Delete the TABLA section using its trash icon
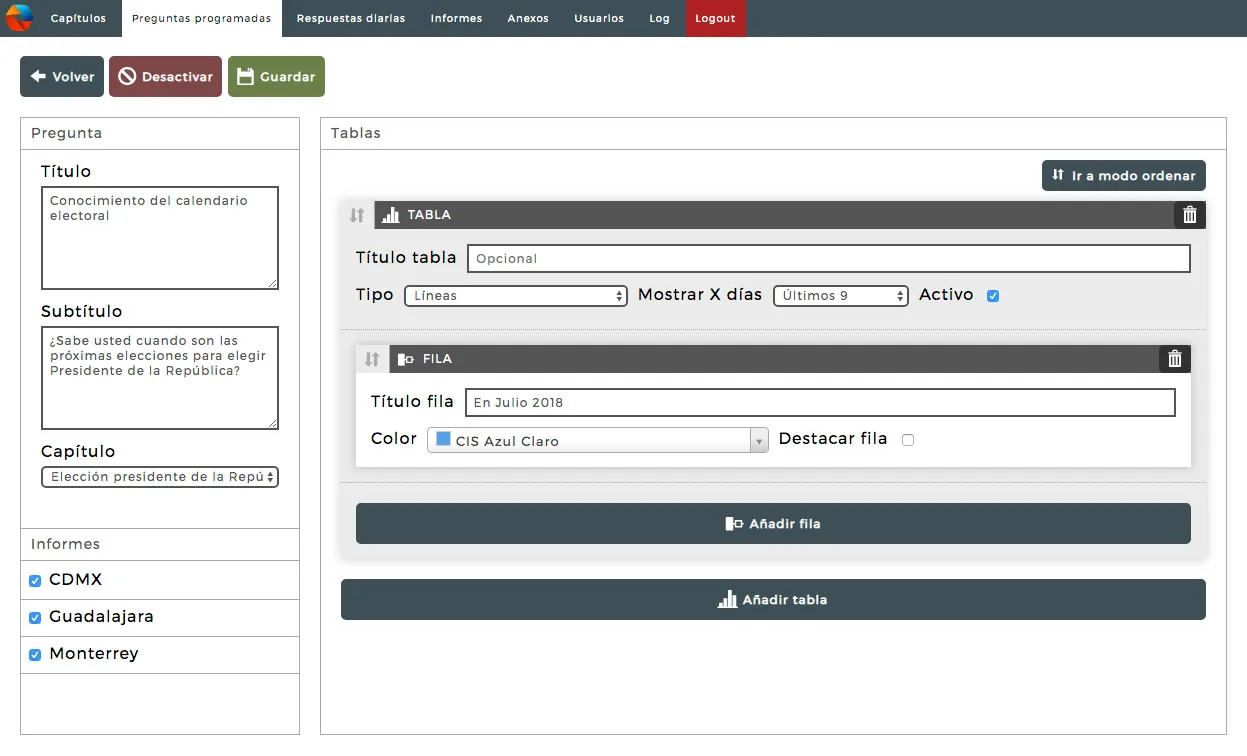Screen dimensions: 1247x756 tap(1189, 214)
